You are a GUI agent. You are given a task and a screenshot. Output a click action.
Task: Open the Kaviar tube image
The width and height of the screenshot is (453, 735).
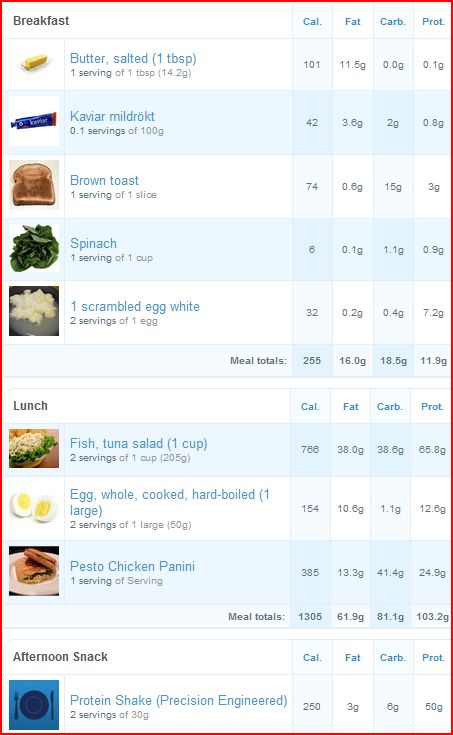click(x=34, y=121)
